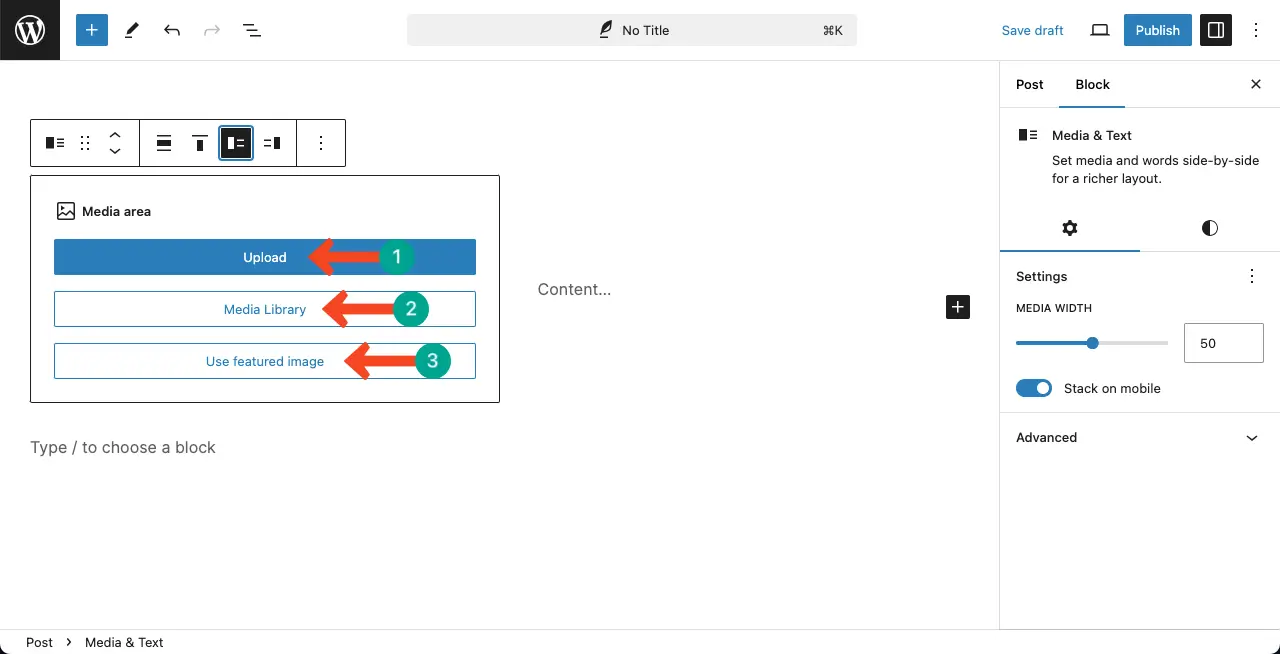This screenshot has height=654, width=1280.
Task: Undo the last change
Action: 172,30
